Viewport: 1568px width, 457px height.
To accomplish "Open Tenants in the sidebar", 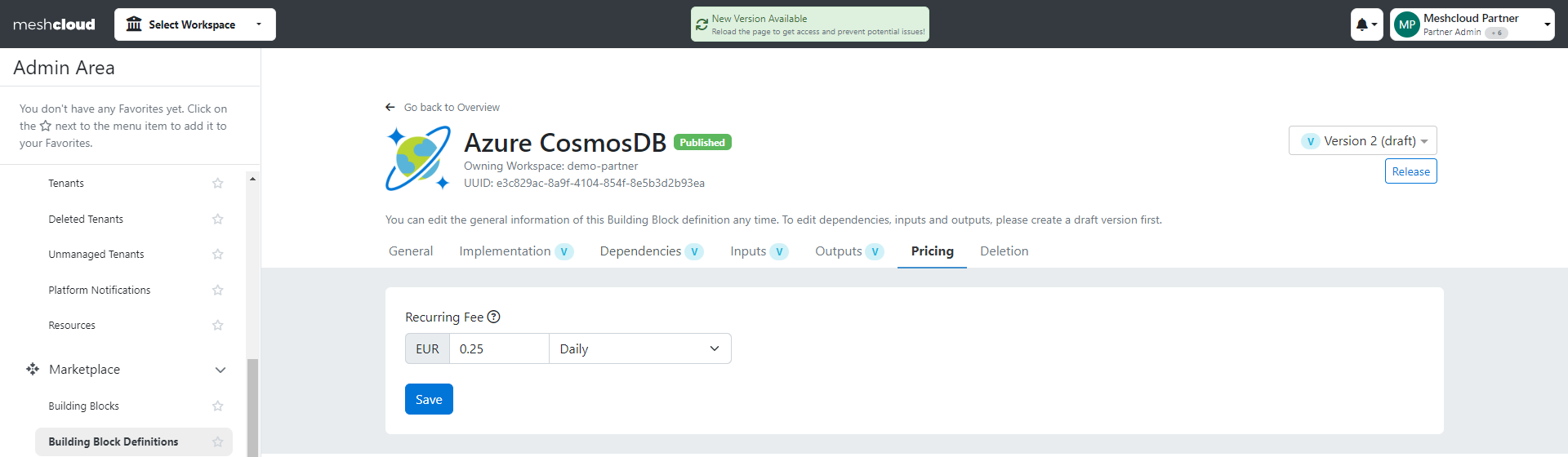I will (x=66, y=184).
